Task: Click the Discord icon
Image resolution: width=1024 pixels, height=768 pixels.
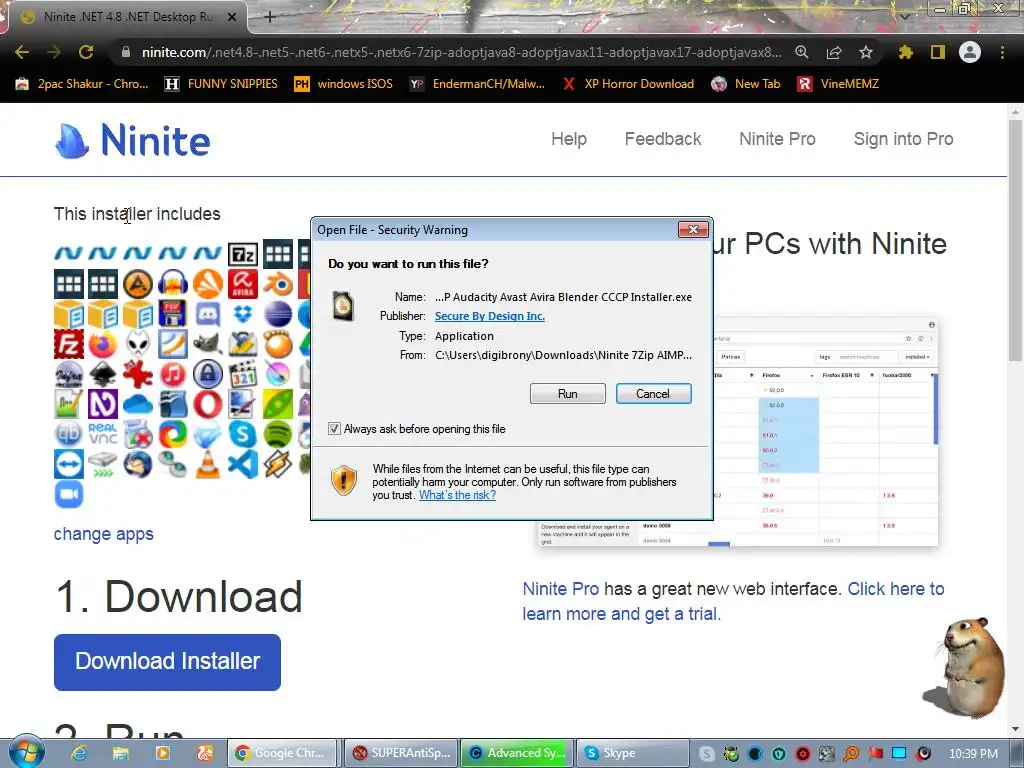Action: [x=208, y=314]
